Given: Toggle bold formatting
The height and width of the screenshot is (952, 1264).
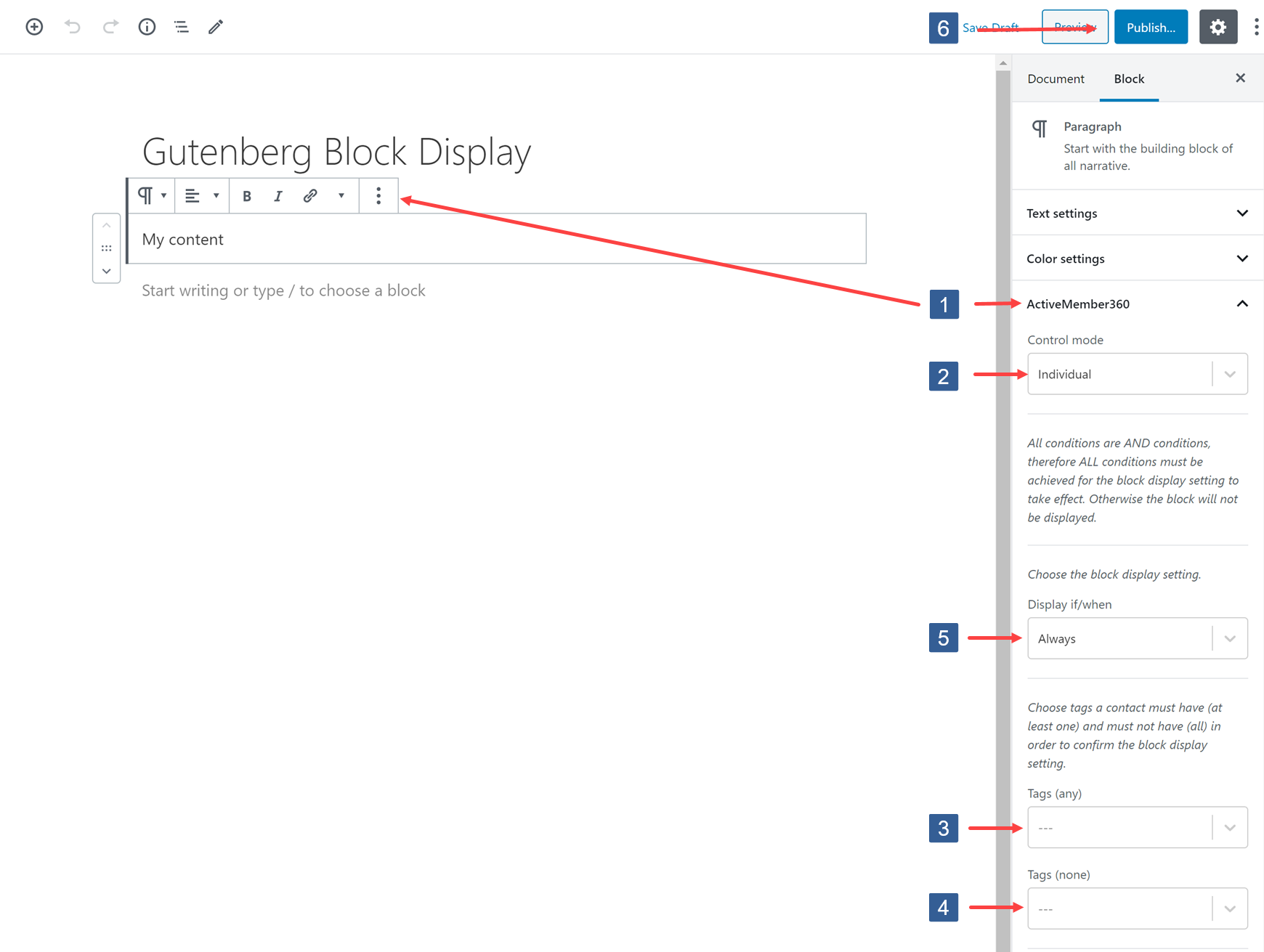Looking at the screenshot, I should click(x=247, y=195).
